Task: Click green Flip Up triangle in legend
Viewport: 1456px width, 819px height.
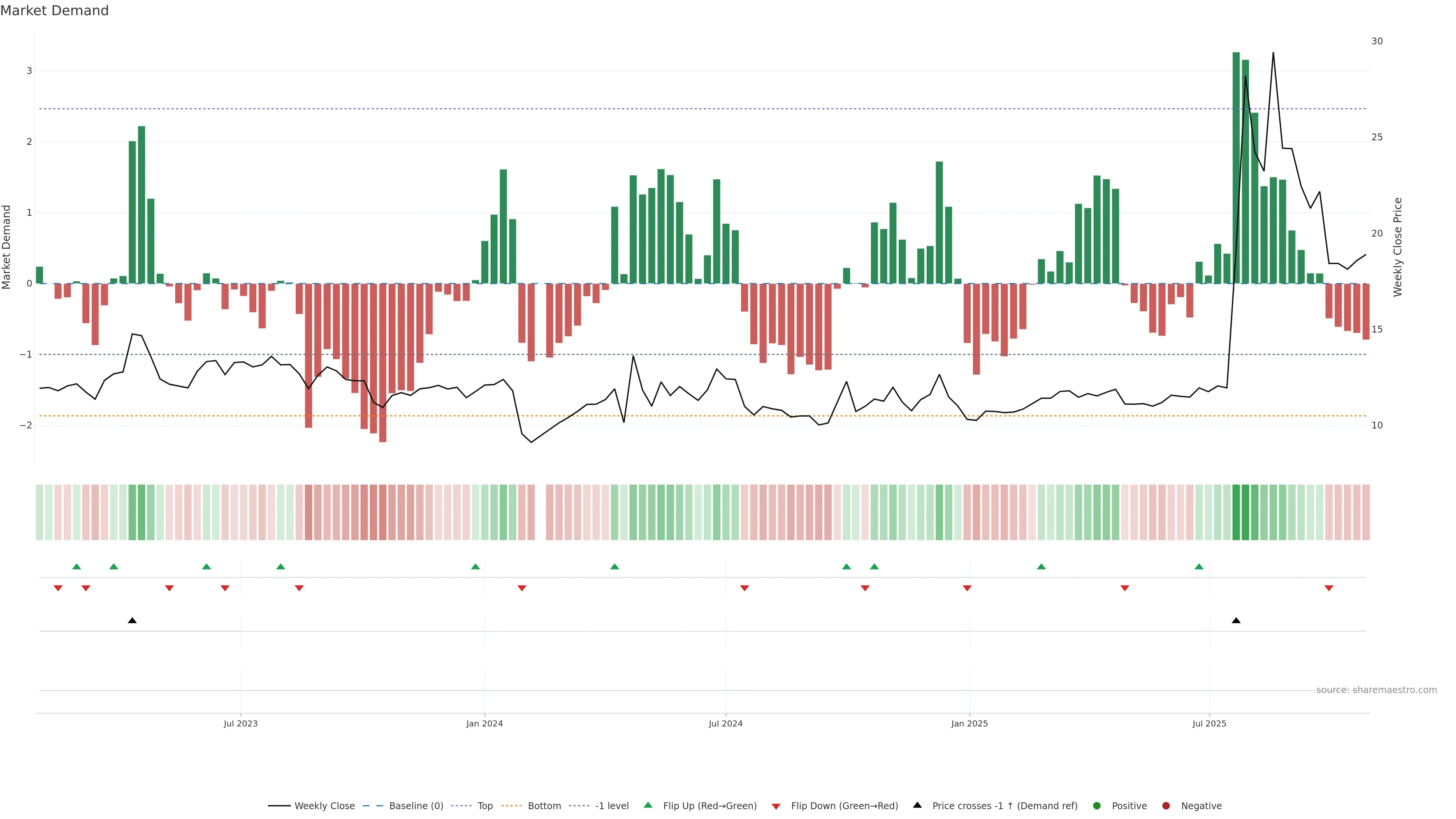Action: [648, 805]
